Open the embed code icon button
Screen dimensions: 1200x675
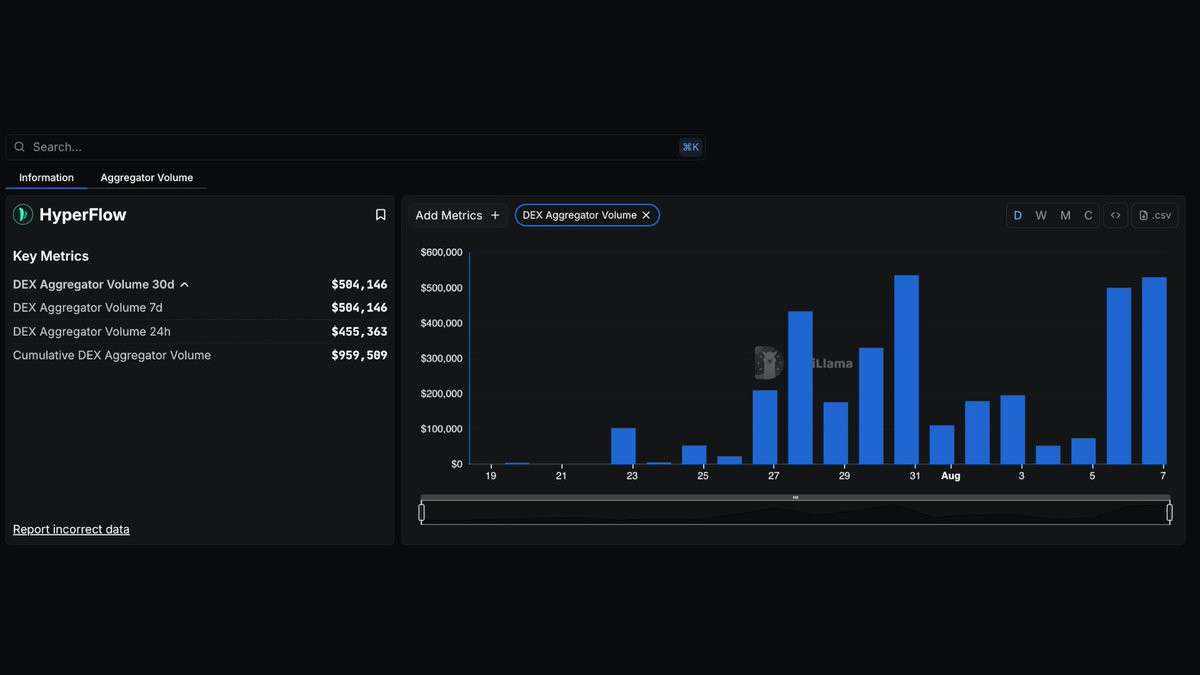tap(1116, 215)
